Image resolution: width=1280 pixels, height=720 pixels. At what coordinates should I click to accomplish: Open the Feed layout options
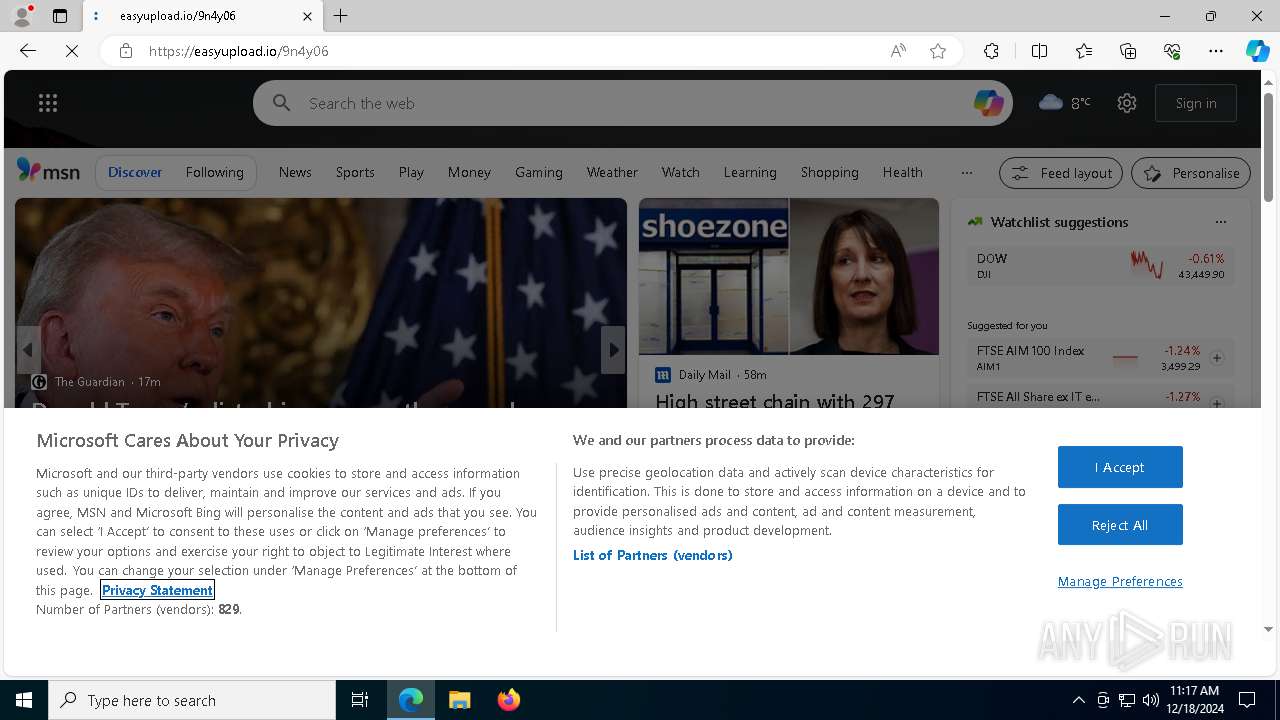pyautogui.click(x=1061, y=173)
